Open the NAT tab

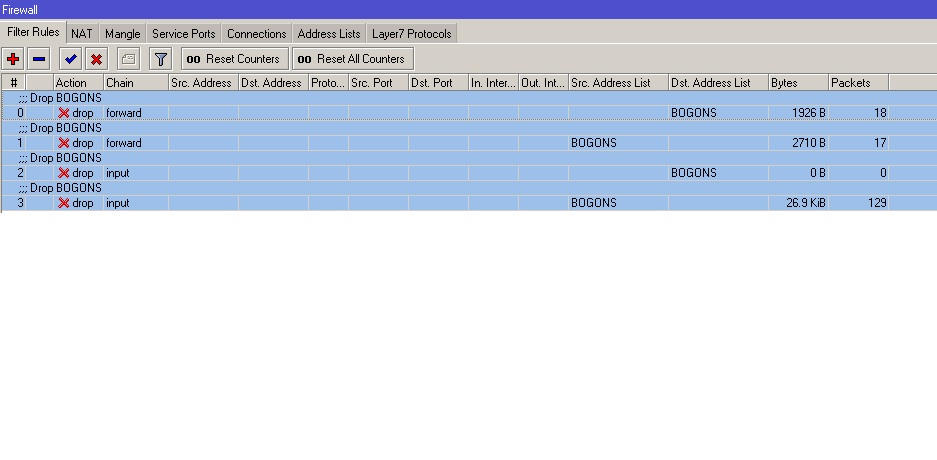(x=82, y=34)
